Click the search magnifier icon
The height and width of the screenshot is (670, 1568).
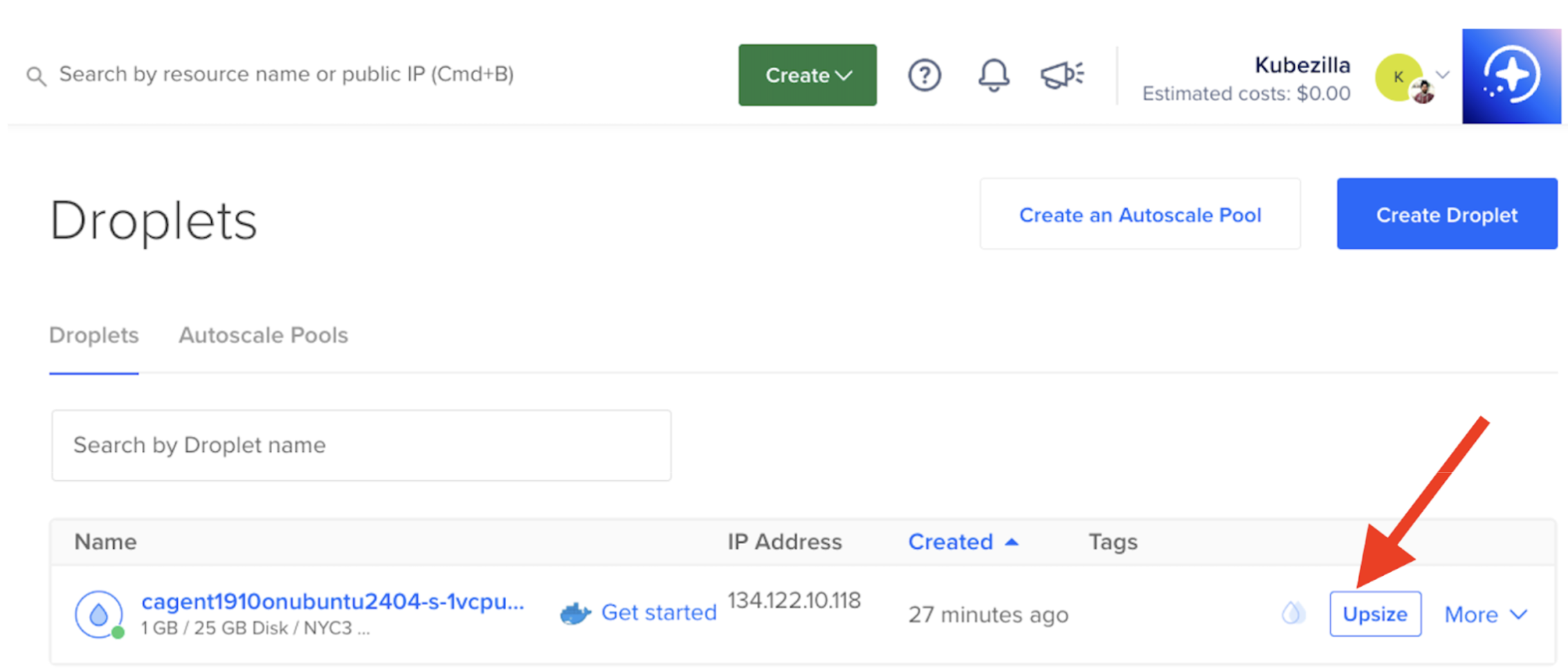tap(36, 75)
